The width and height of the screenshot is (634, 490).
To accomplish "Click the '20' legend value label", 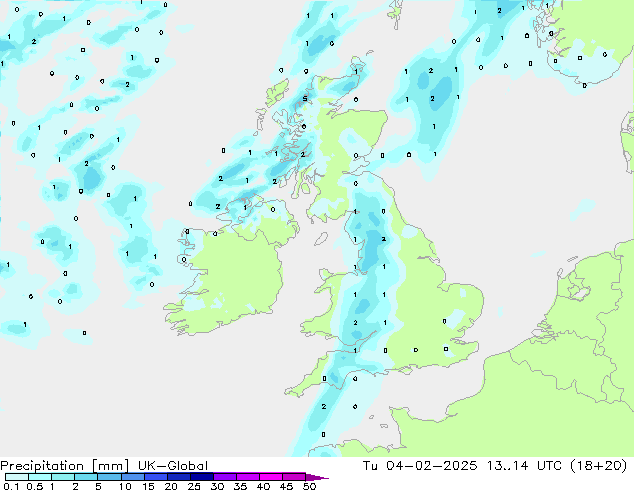I will click(171, 486).
